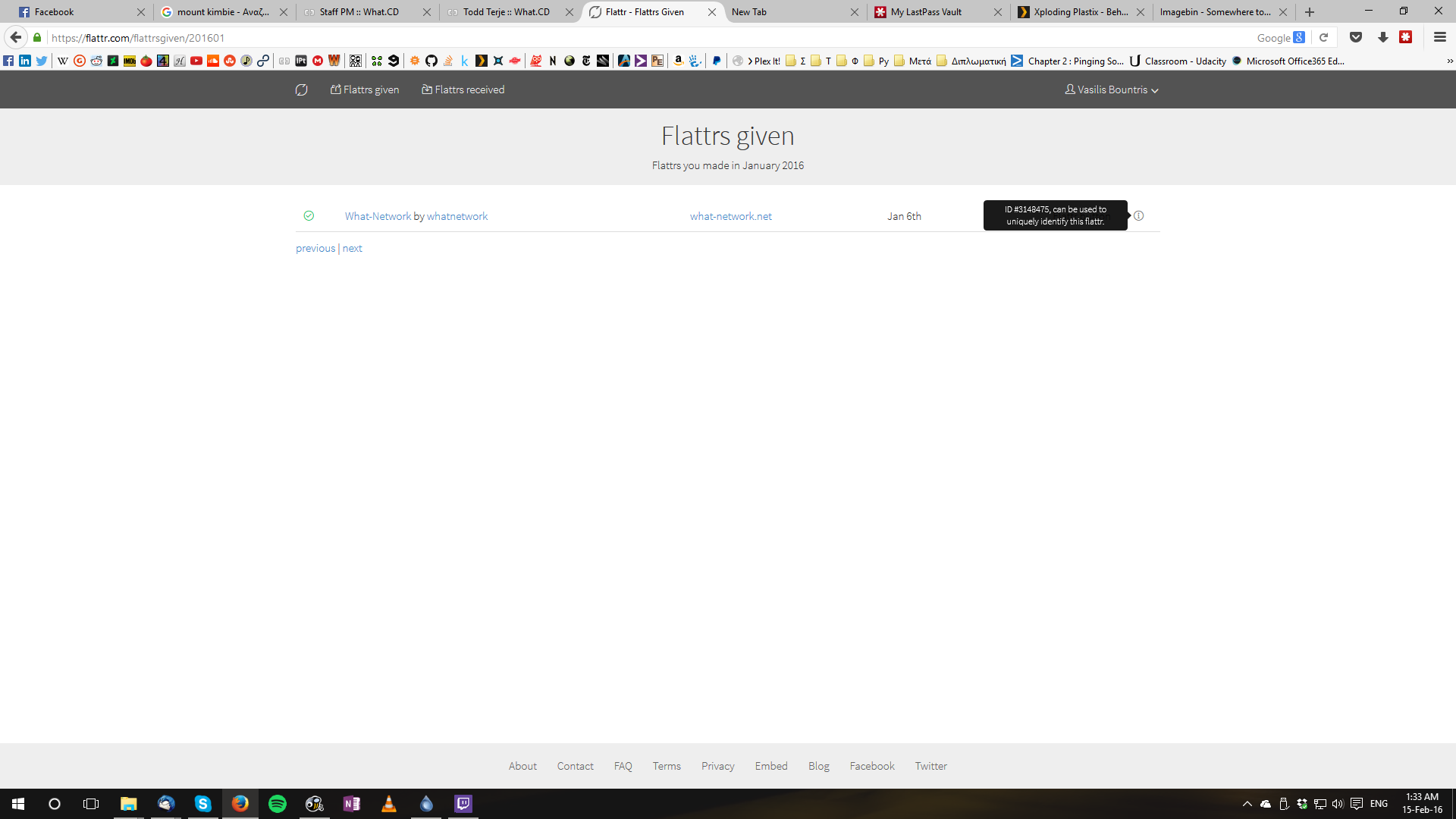Open a new browser tab with plus

1310,12
